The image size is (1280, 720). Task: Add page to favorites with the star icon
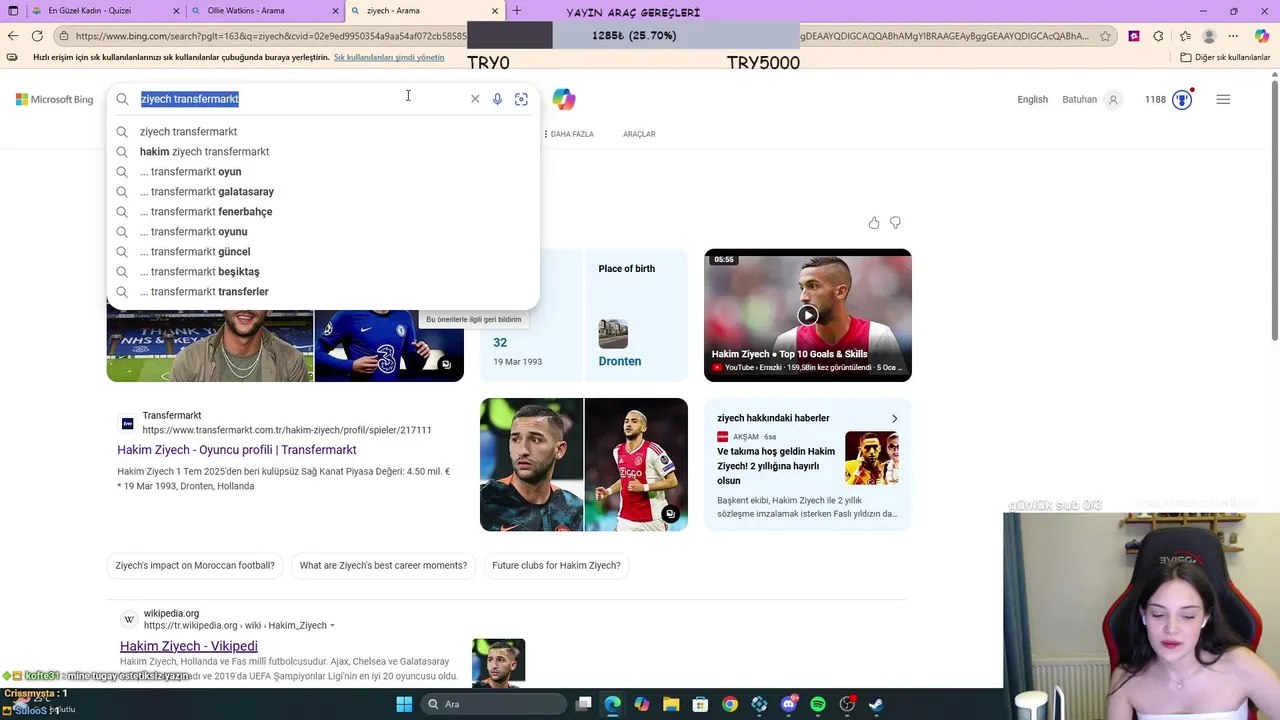pyautogui.click(x=1105, y=36)
